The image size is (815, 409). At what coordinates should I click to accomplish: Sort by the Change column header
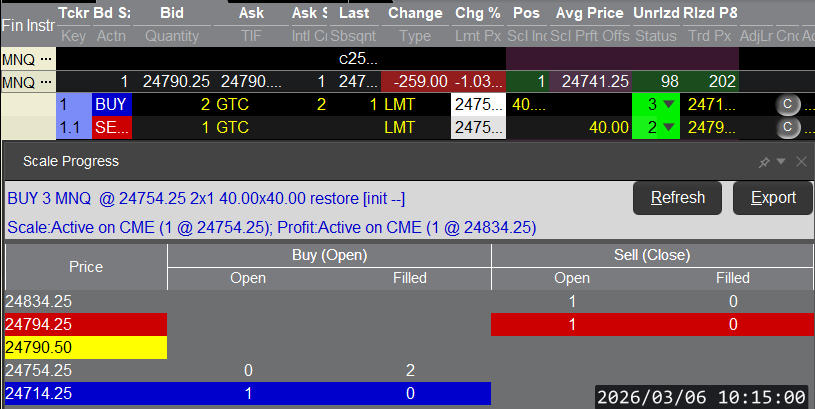tap(414, 14)
